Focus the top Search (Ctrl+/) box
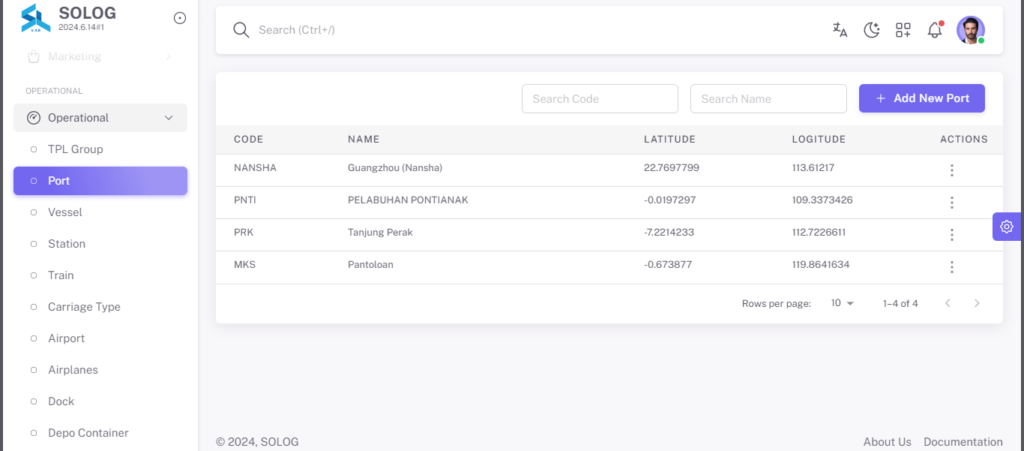1024x451 pixels. point(296,30)
